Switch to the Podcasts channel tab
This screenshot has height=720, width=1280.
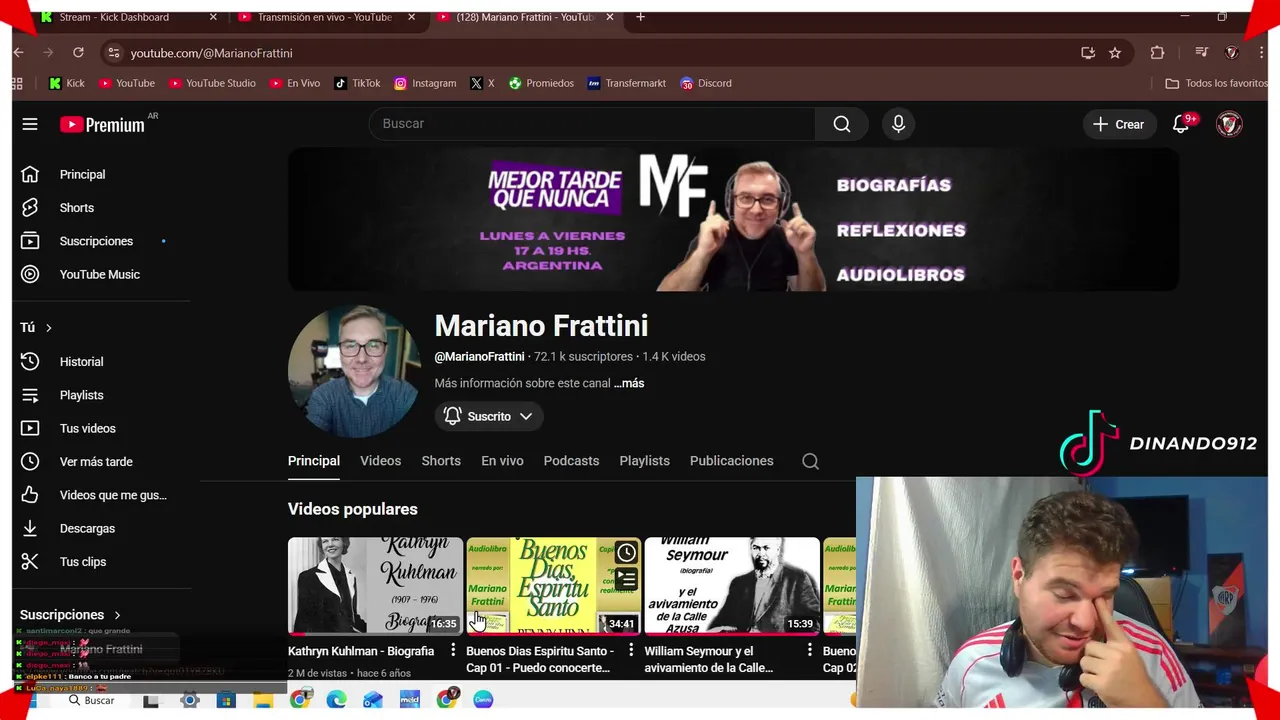click(571, 461)
